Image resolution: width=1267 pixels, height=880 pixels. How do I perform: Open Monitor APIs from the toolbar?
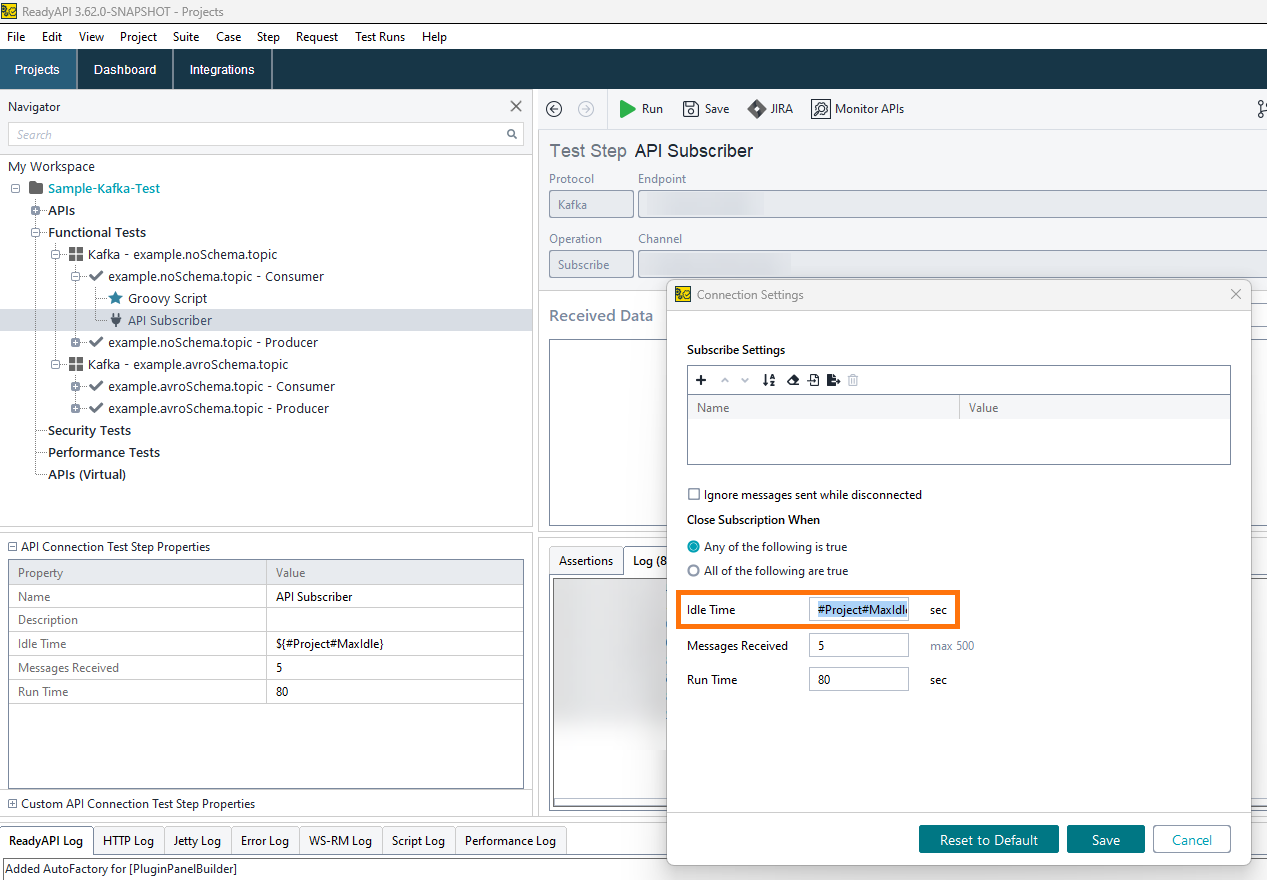[857, 109]
